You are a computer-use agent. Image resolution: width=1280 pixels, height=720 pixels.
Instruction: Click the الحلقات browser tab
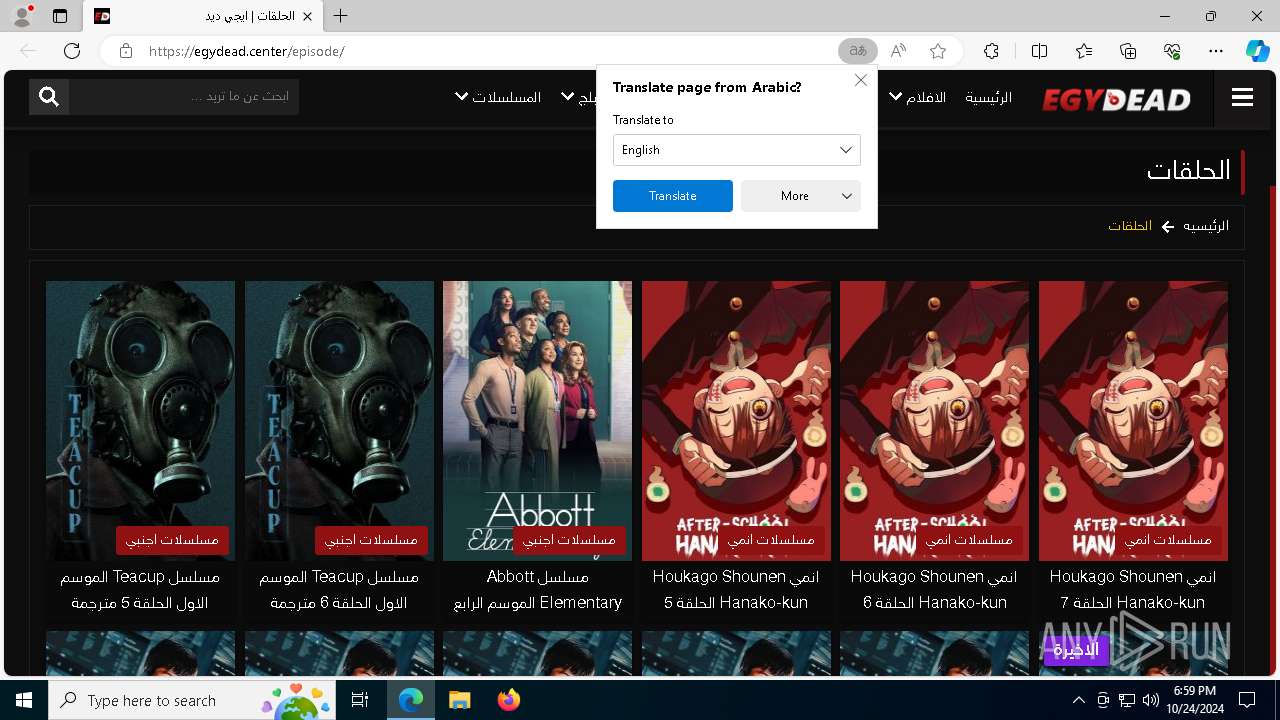pyautogui.click(x=204, y=16)
